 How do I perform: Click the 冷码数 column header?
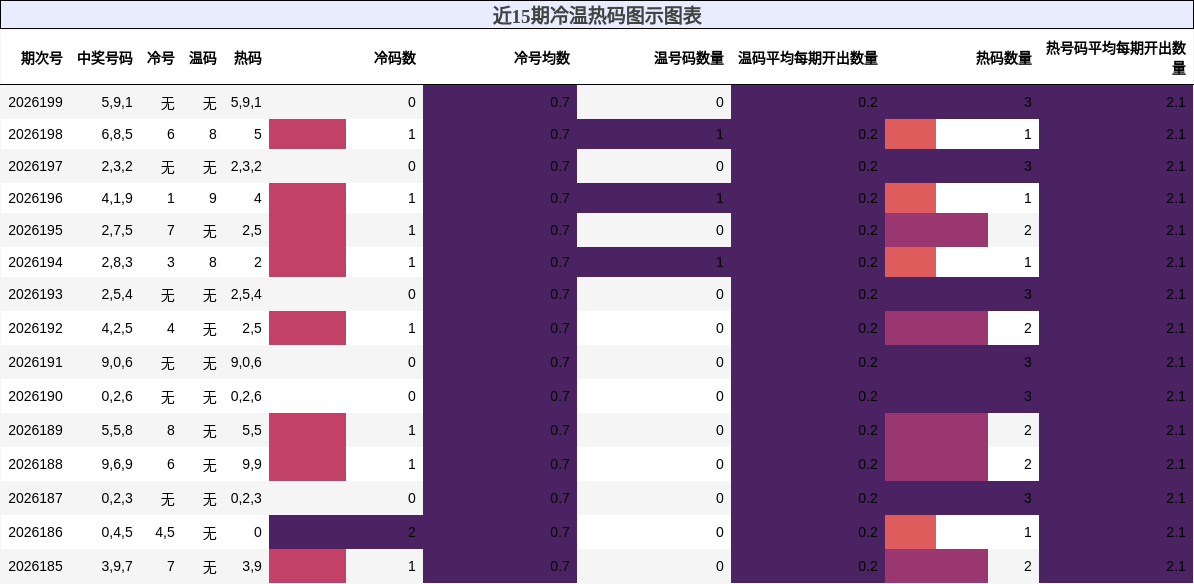coord(394,58)
